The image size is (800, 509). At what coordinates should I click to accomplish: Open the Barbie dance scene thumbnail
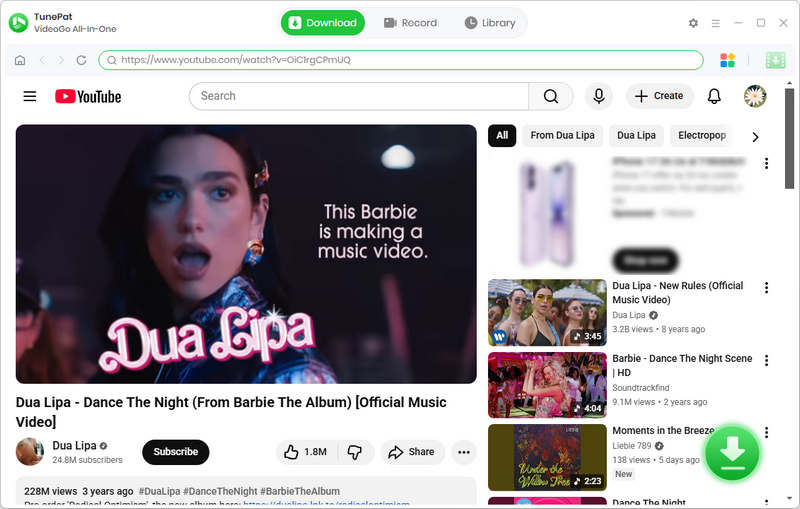pyautogui.click(x=547, y=385)
